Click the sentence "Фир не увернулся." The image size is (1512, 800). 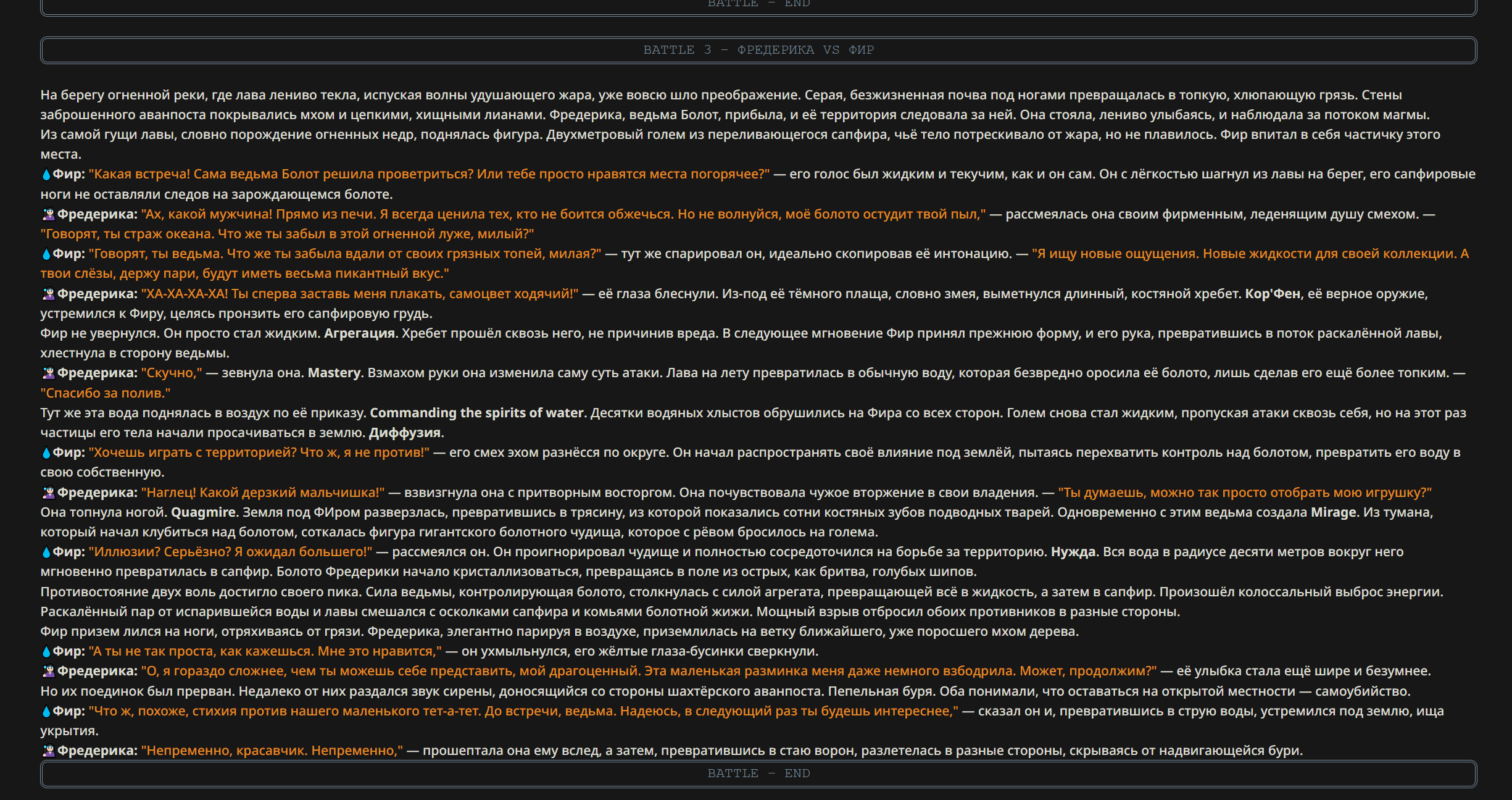(x=100, y=333)
